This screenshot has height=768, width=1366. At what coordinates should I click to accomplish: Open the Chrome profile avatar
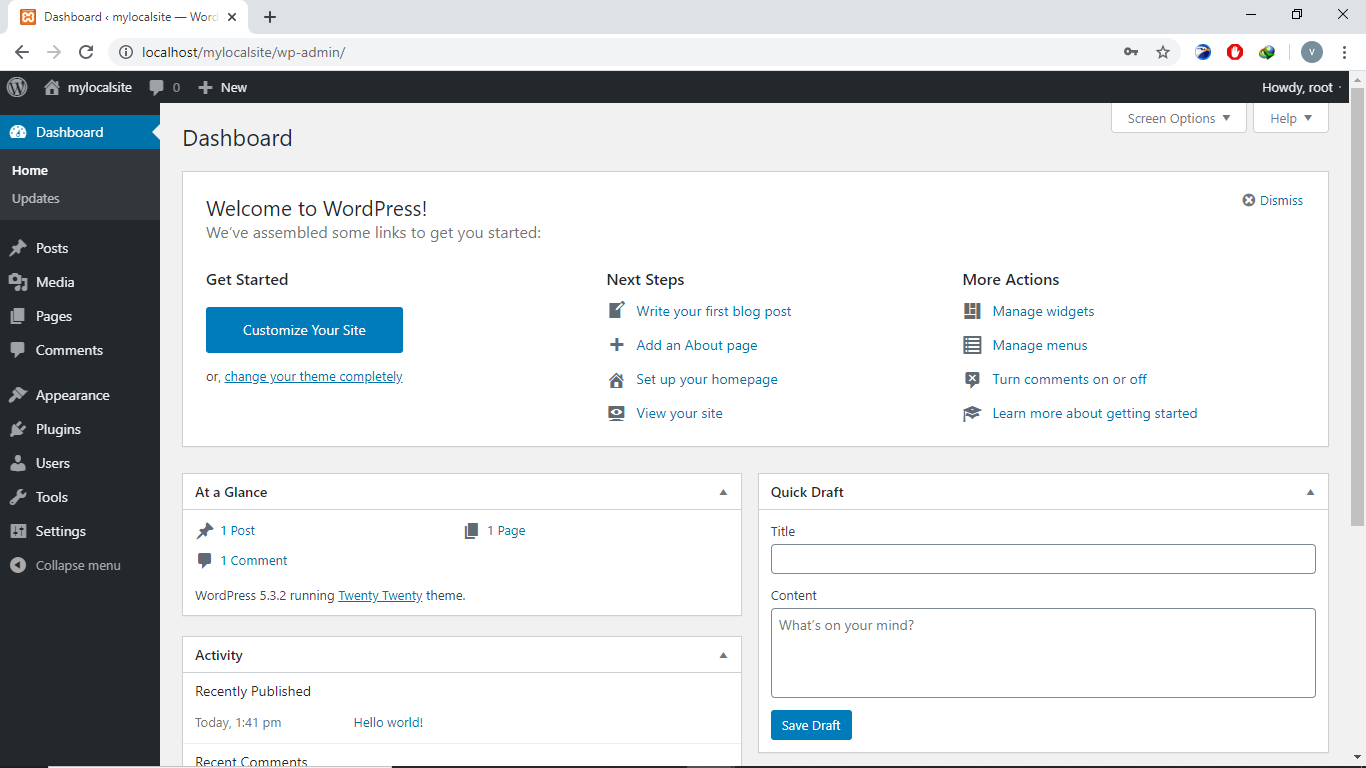[1312, 52]
